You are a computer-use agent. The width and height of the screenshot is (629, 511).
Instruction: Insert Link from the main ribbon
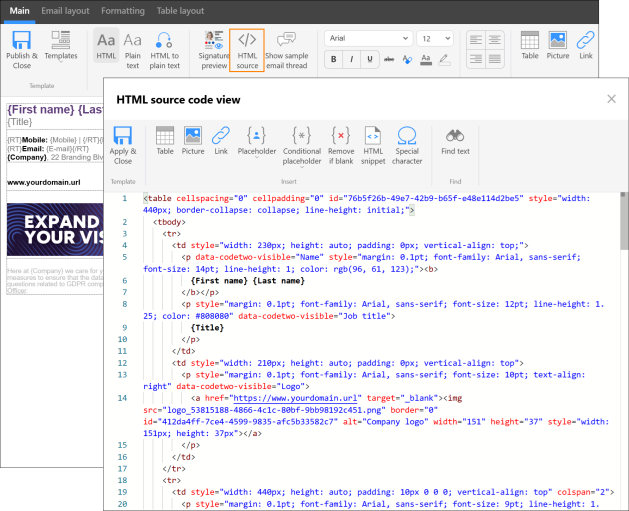pos(585,46)
